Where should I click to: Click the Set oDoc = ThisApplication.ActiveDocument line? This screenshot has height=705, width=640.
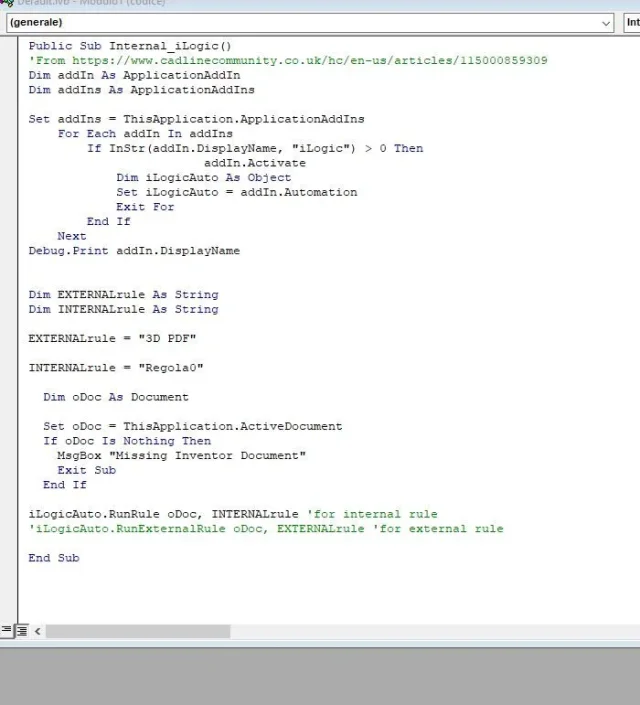(x=193, y=426)
